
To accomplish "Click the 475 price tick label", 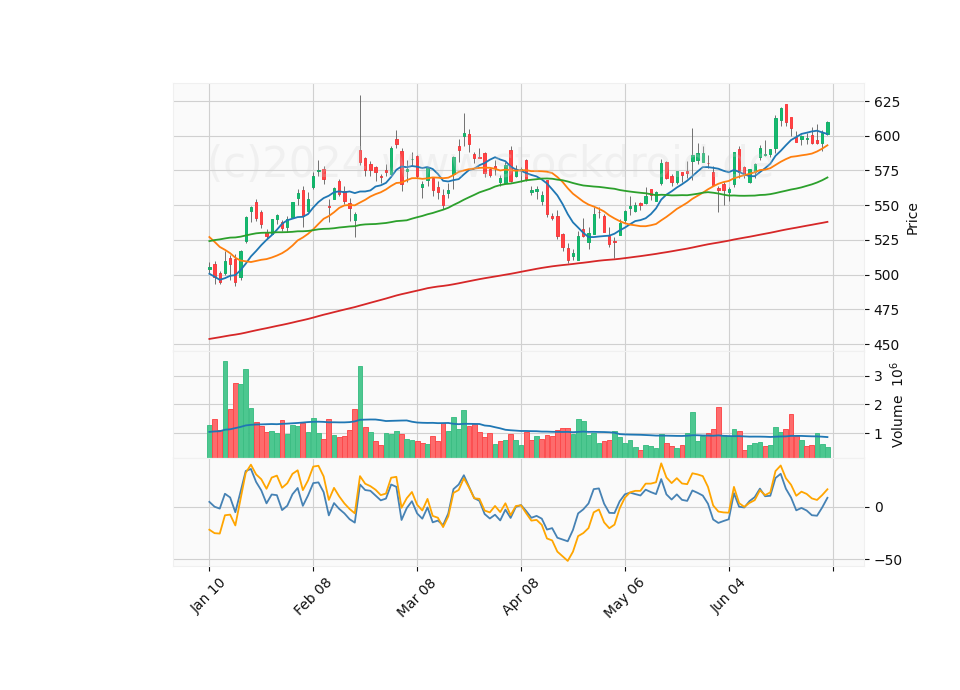I will (x=887, y=310).
